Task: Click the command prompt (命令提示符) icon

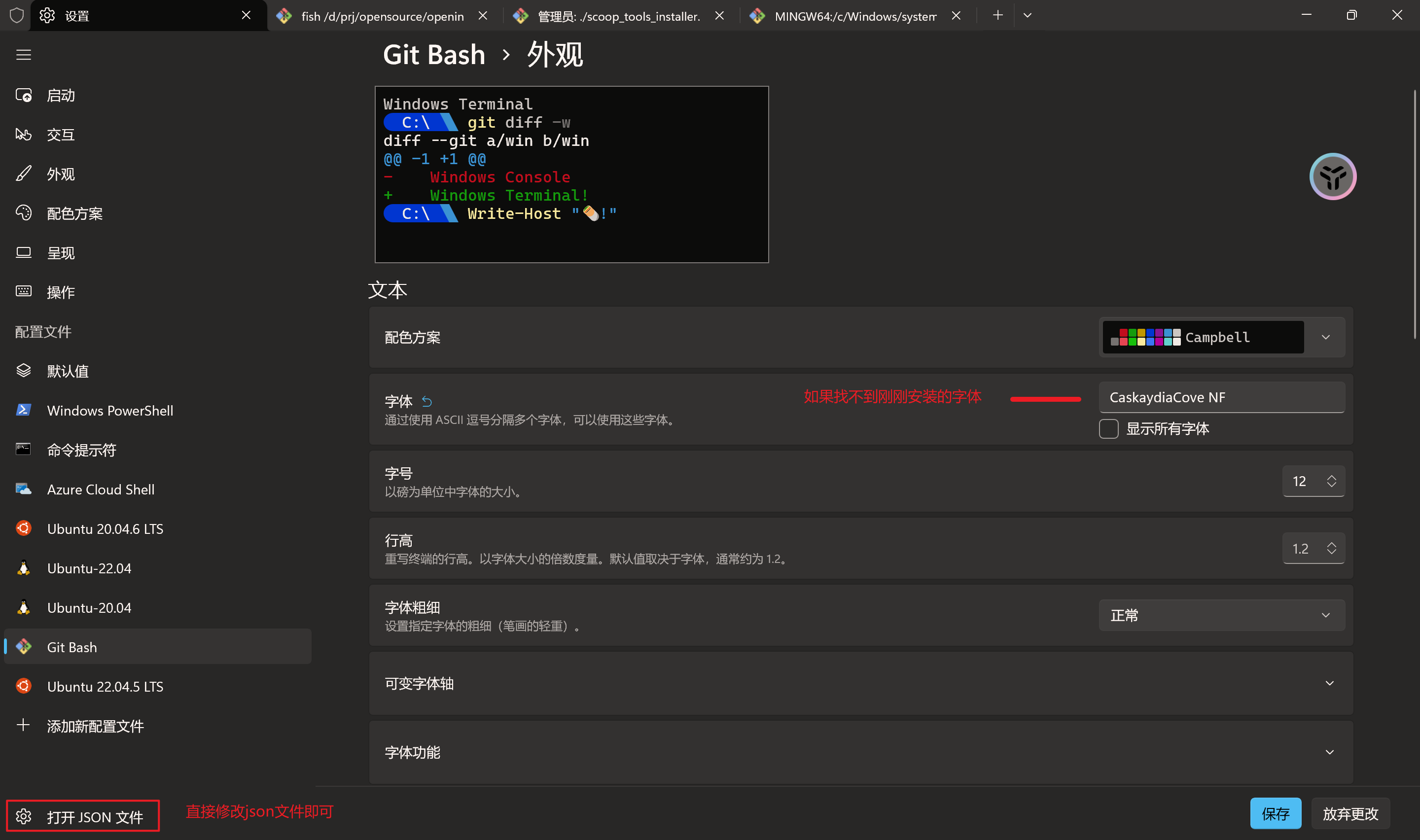Action: pyautogui.click(x=23, y=450)
